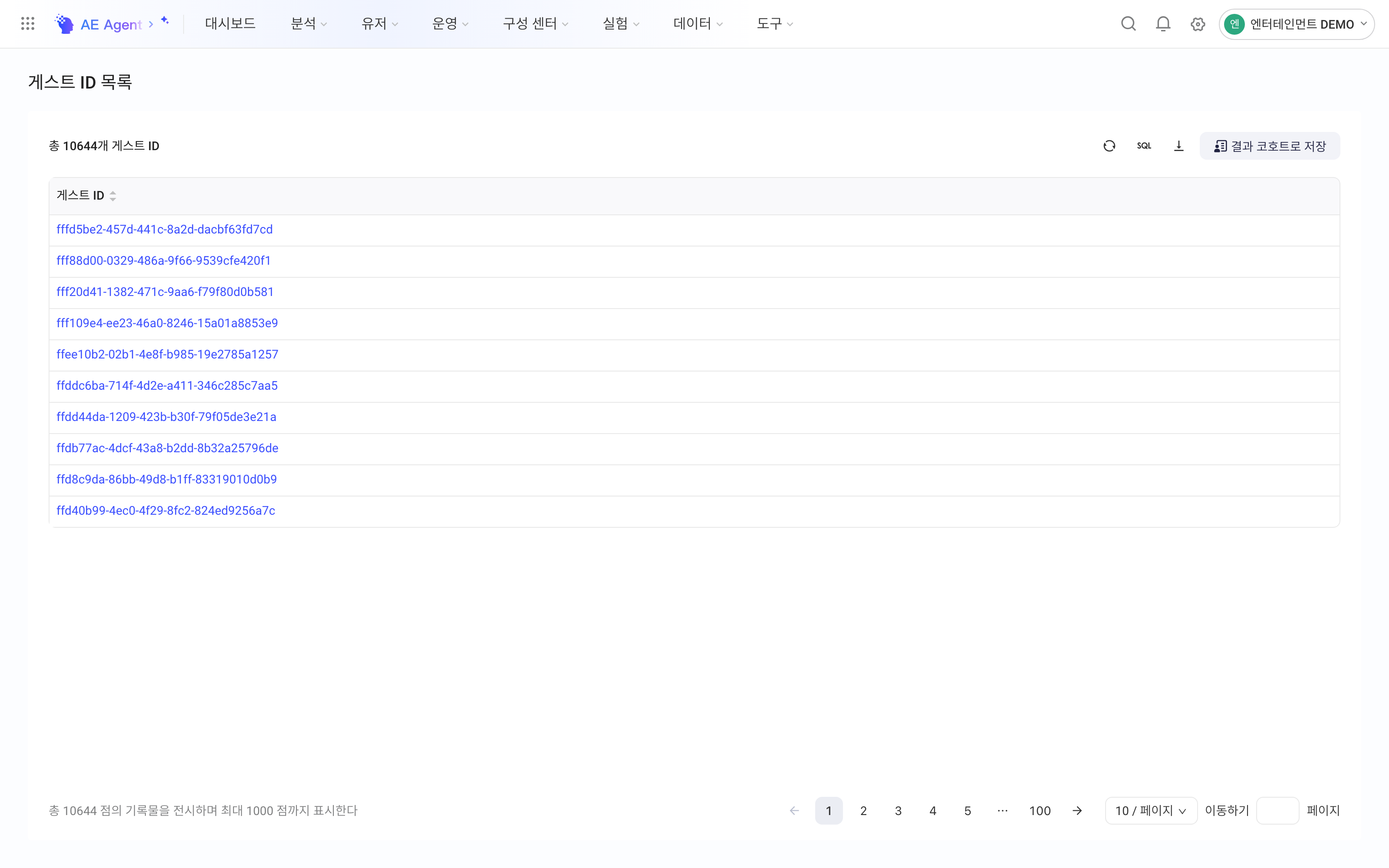Expand the 분석 menu
The width and height of the screenshot is (1389, 868).
click(x=309, y=23)
